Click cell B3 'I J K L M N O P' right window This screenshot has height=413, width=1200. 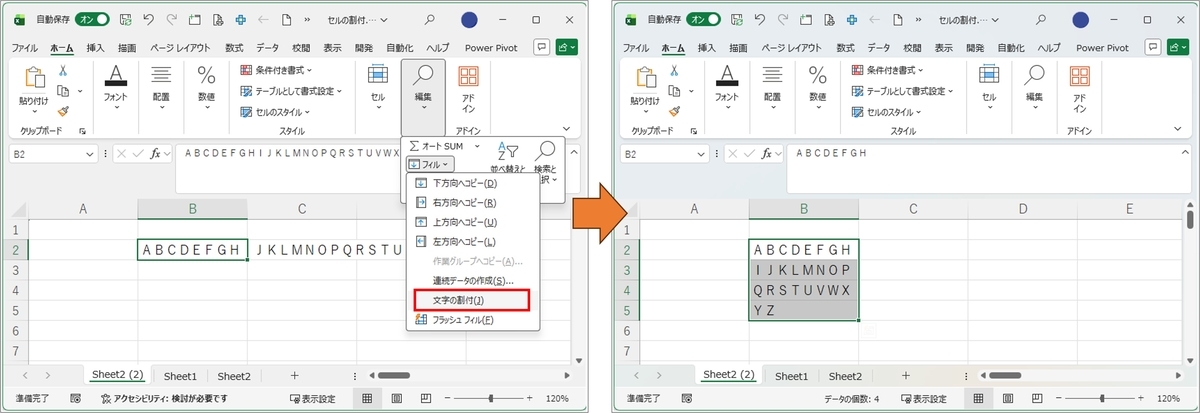[x=803, y=270]
